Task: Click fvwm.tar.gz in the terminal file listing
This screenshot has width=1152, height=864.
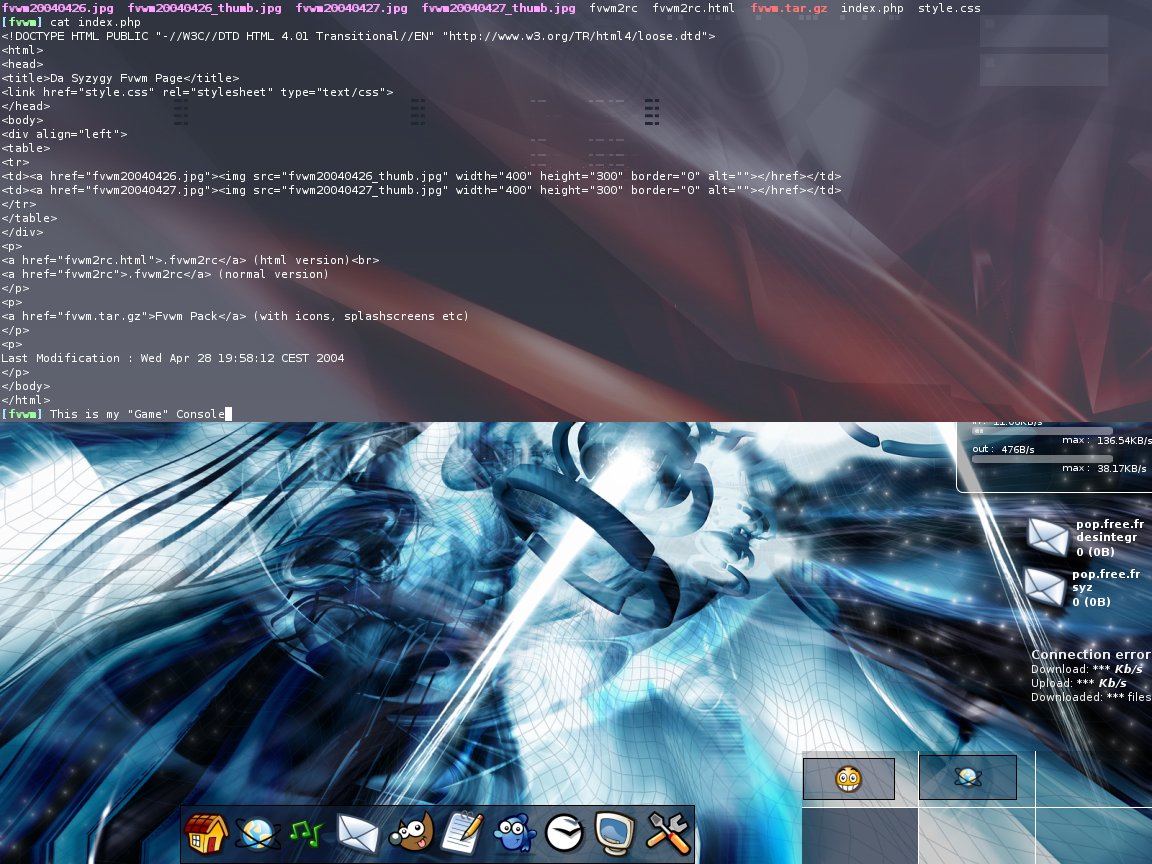Action: [789, 8]
